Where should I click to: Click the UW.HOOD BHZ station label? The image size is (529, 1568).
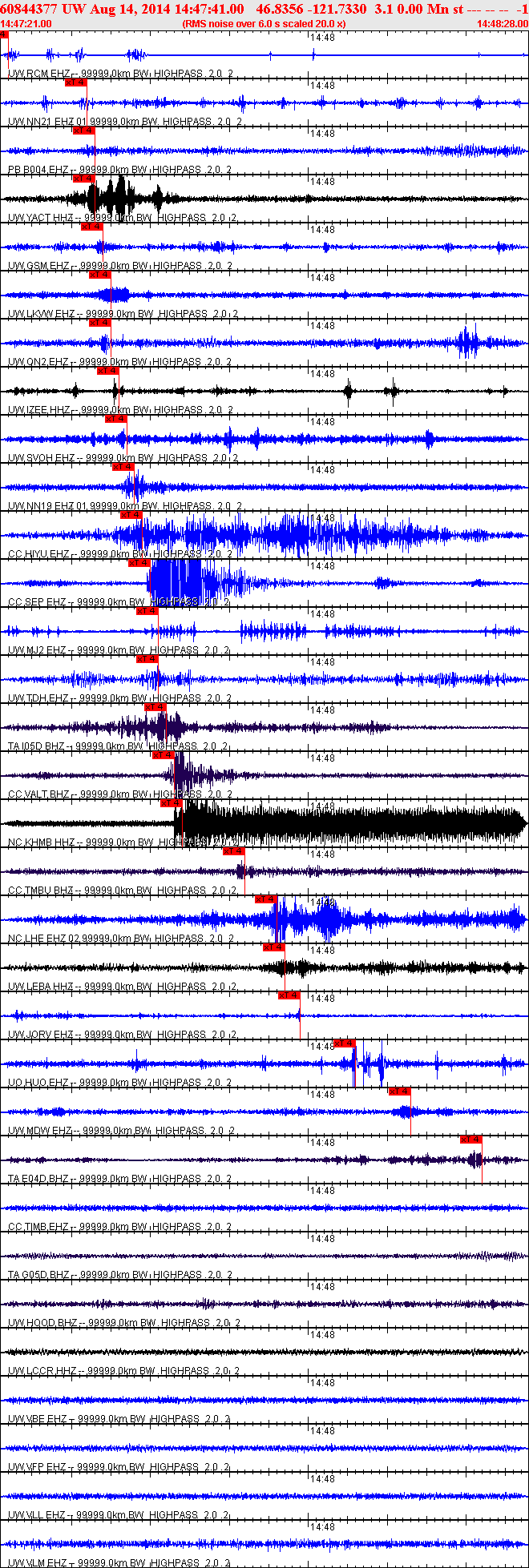[42, 1323]
